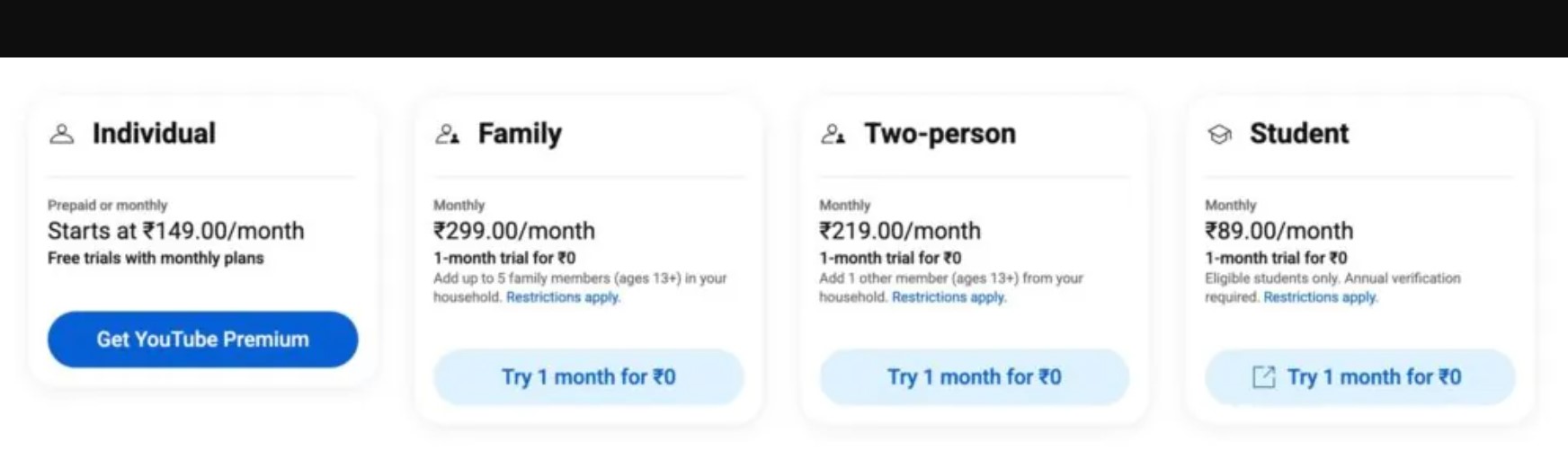Click the ₹89.00/month Student price text
The height and width of the screenshot is (459, 1568).
tap(1278, 231)
